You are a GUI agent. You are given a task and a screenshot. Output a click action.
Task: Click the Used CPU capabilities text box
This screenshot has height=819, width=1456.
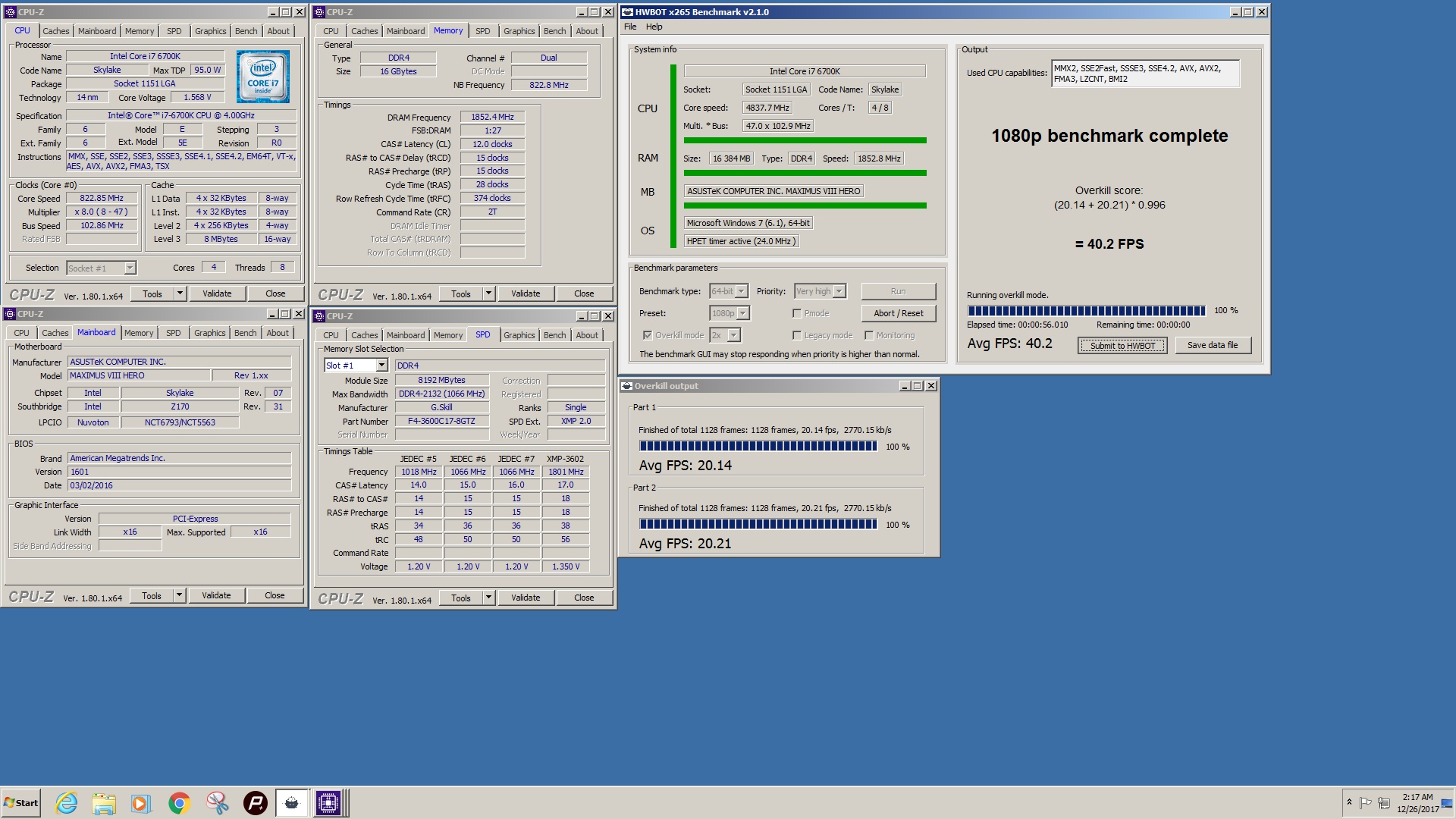click(x=1145, y=74)
